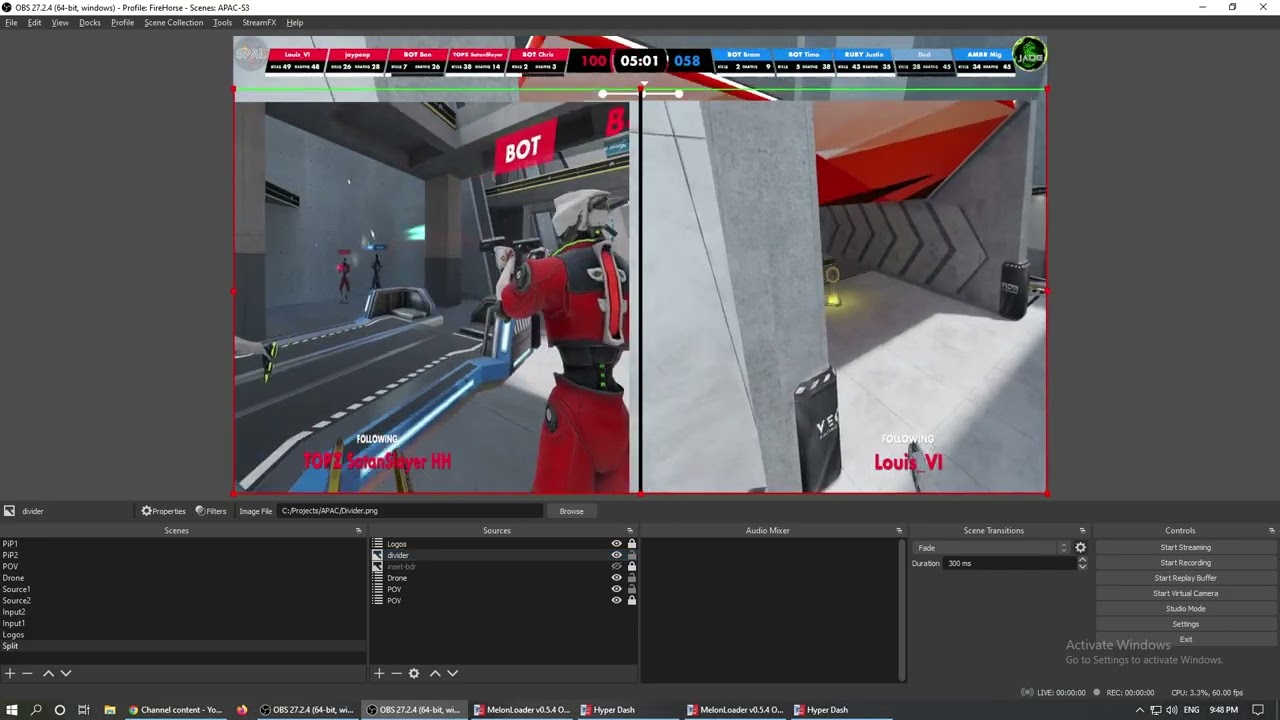Open source properties gear in Sources toolbar
The width and height of the screenshot is (1280, 720).
click(x=414, y=673)
